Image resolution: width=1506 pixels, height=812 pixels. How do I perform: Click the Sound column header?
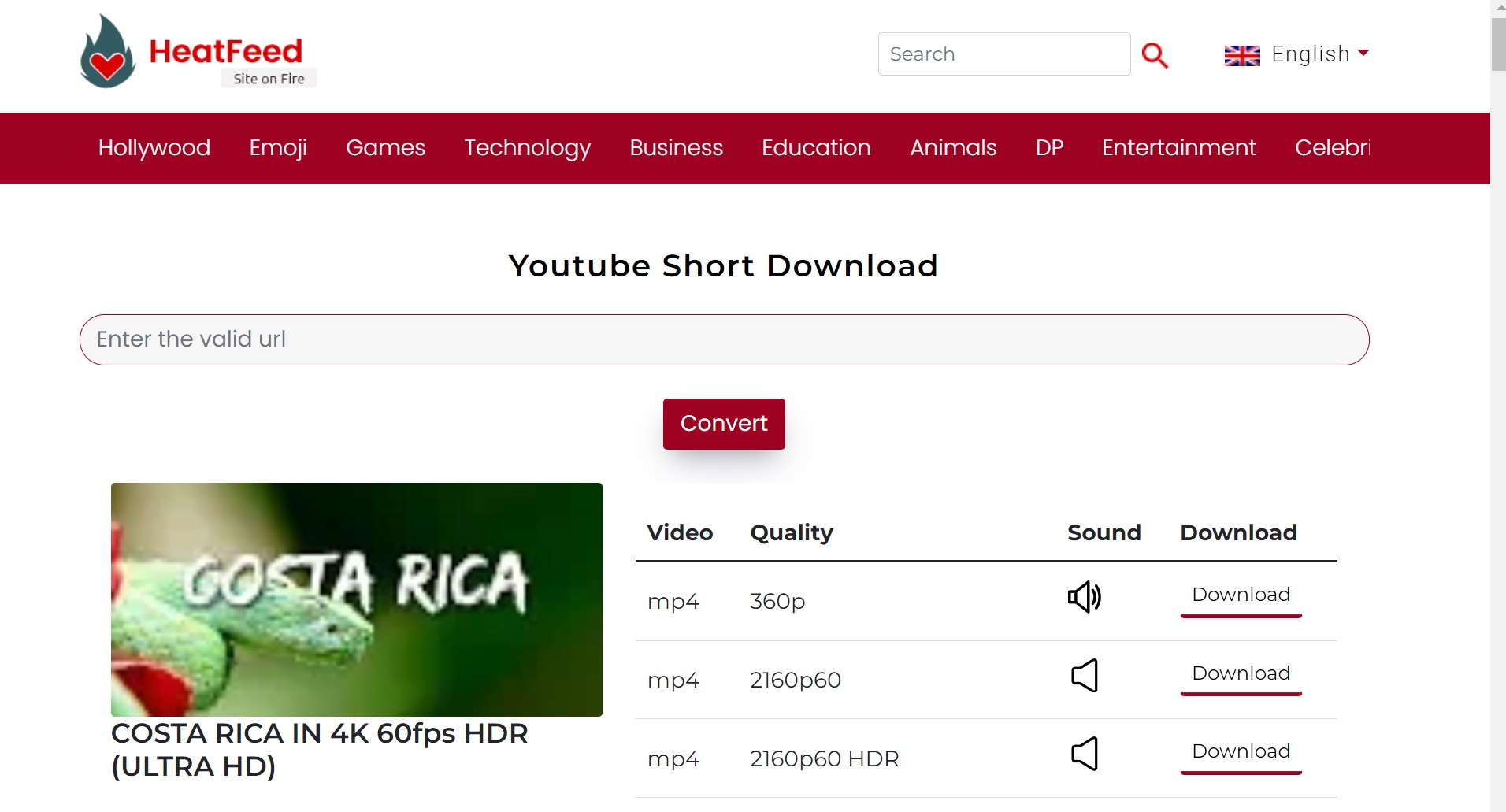point(1104,533)
